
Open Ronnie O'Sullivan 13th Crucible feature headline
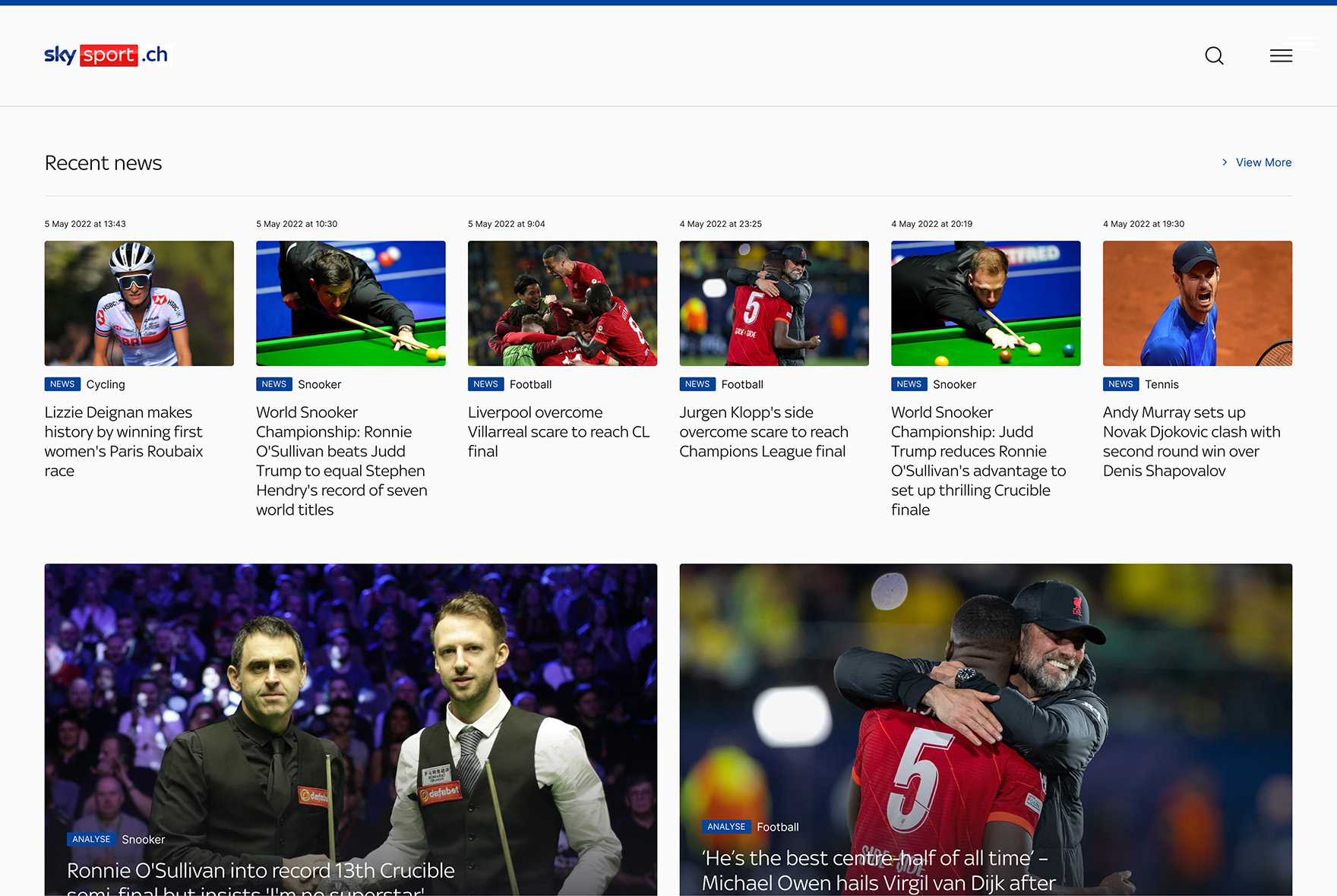(261, 879)
